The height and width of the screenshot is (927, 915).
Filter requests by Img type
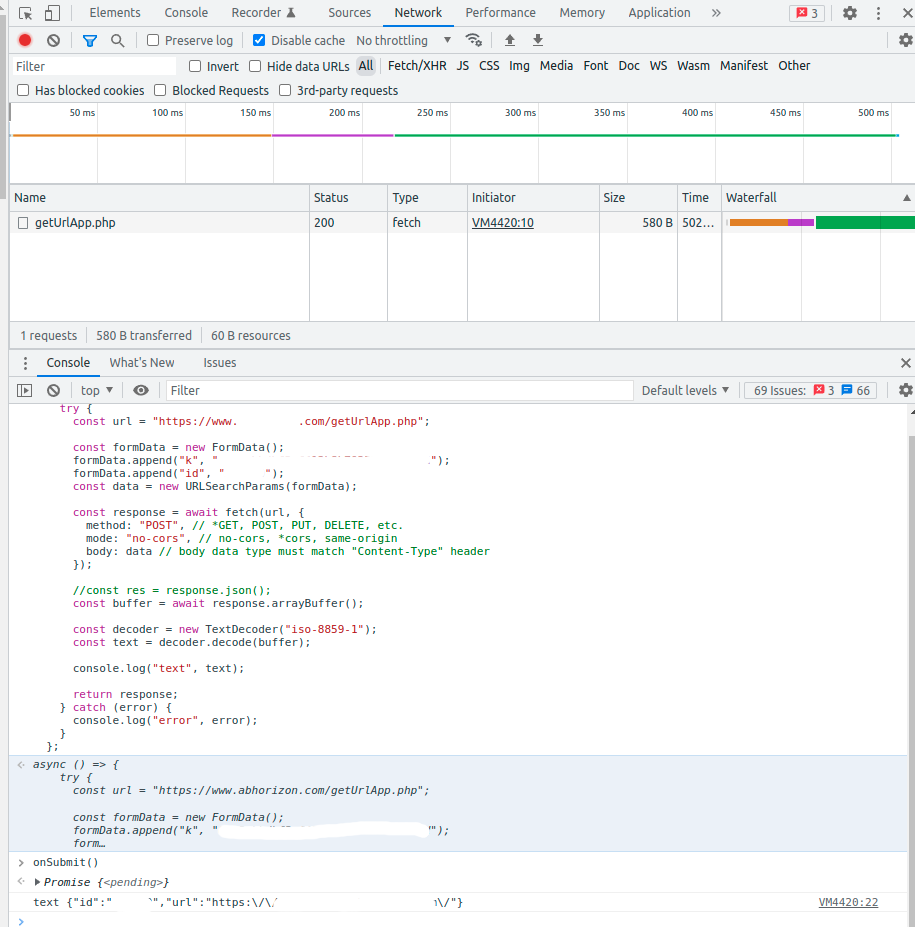(x=519, y=66)
